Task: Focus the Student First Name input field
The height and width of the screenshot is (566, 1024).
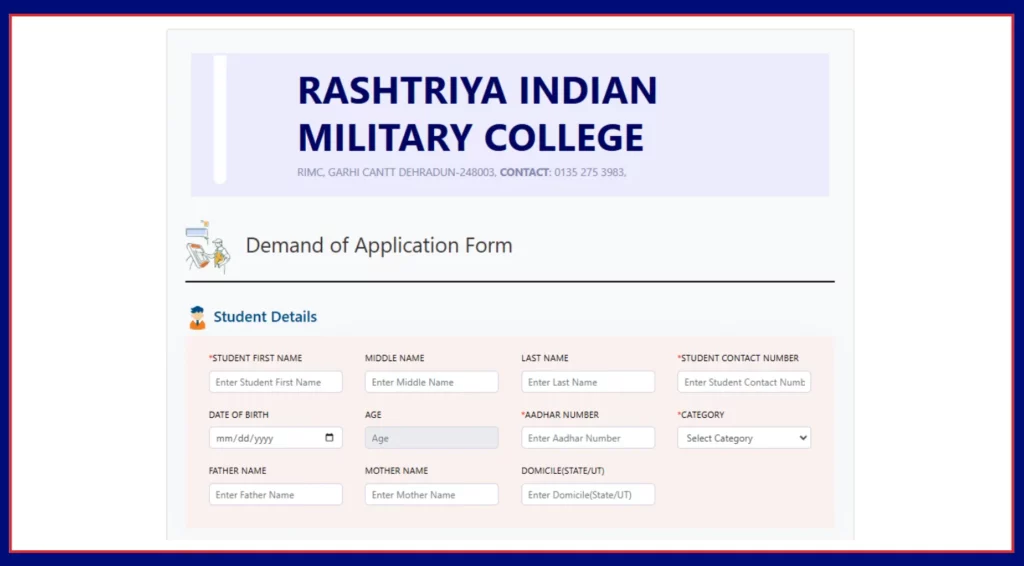Action: 275,382
